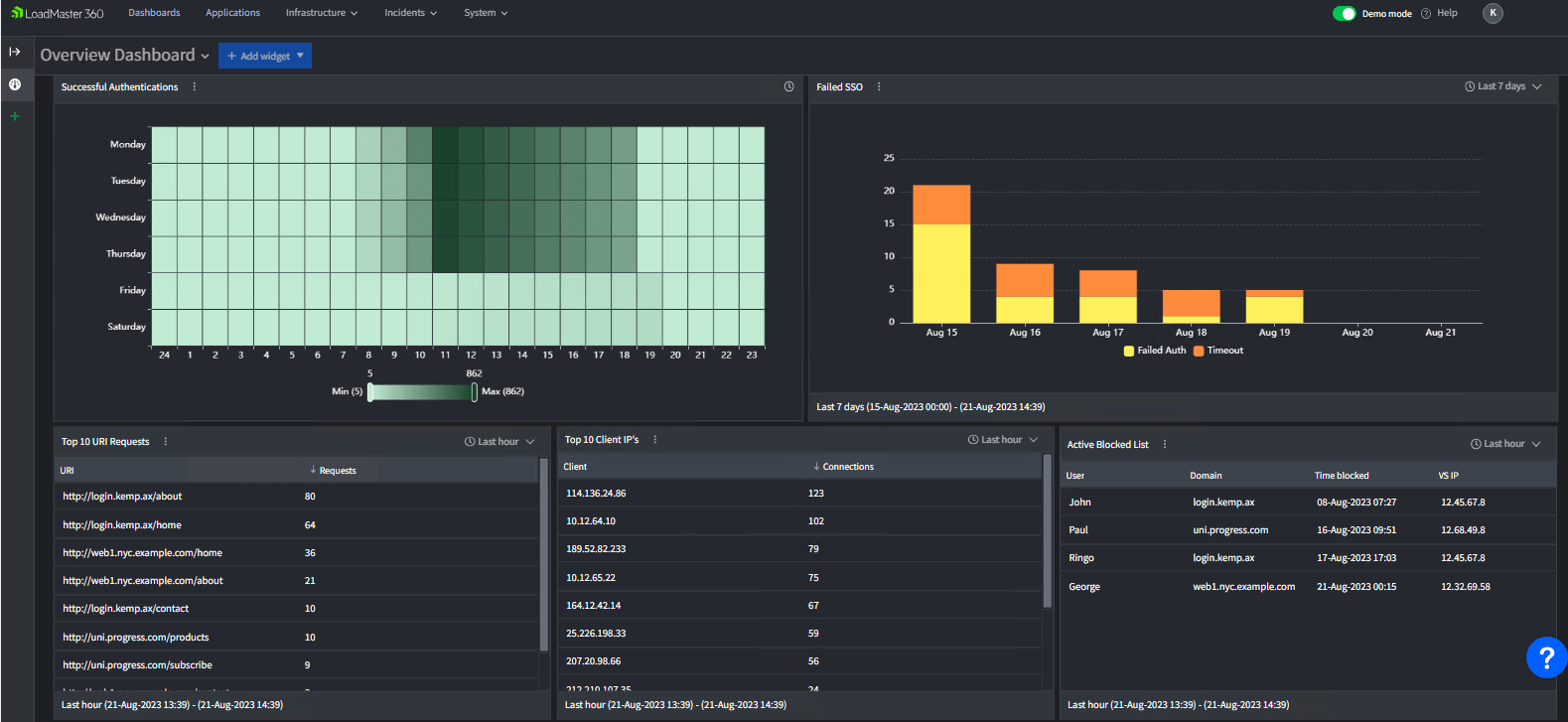Toggle Timeout legend series

[1218, 351]
